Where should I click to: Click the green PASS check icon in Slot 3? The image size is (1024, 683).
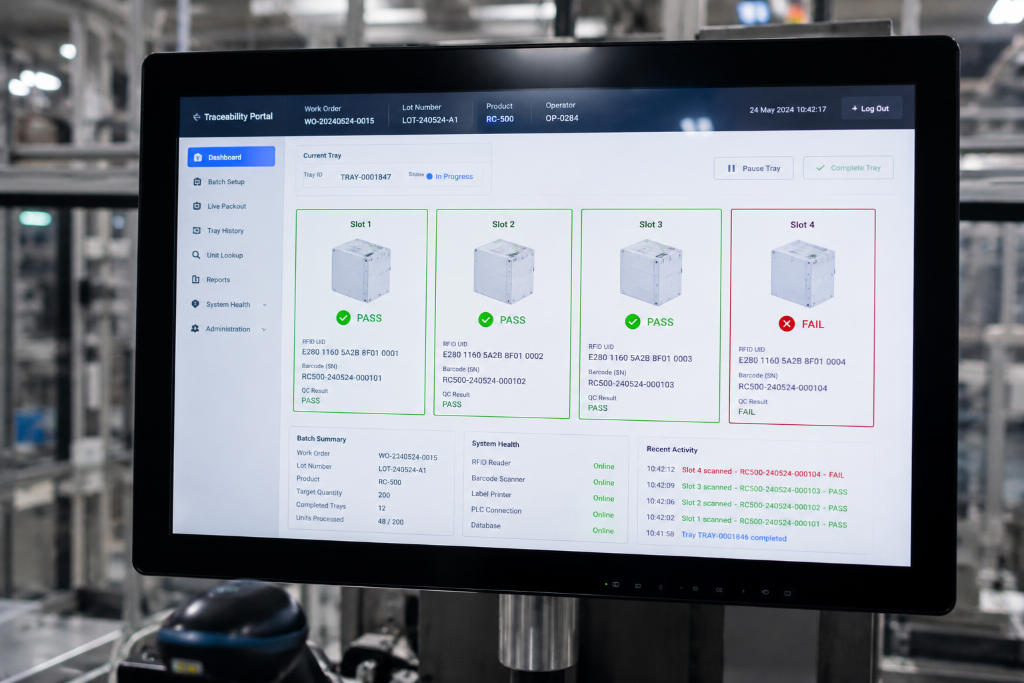633,321
